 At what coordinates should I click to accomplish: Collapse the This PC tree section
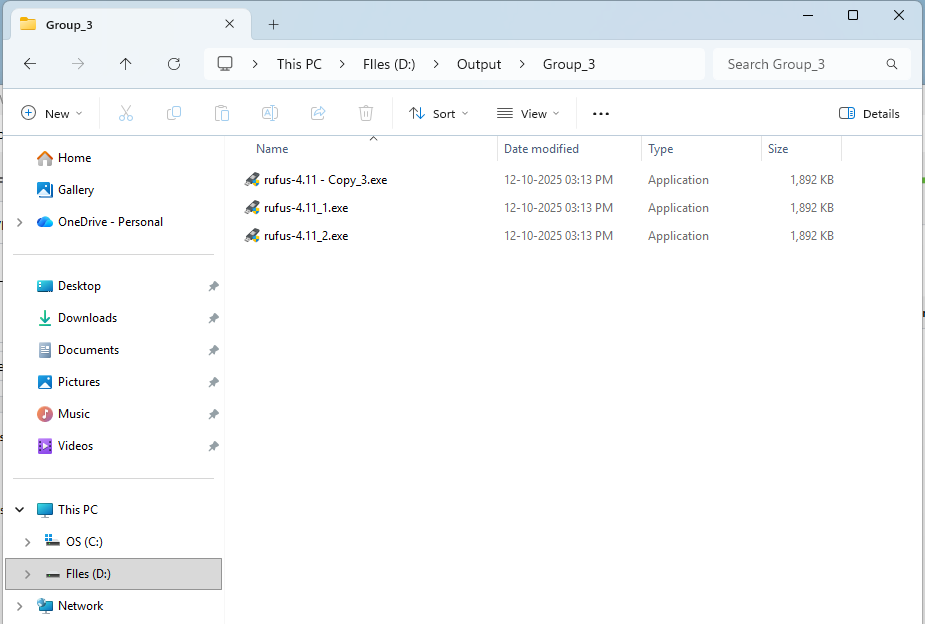(x=18, y=509)
